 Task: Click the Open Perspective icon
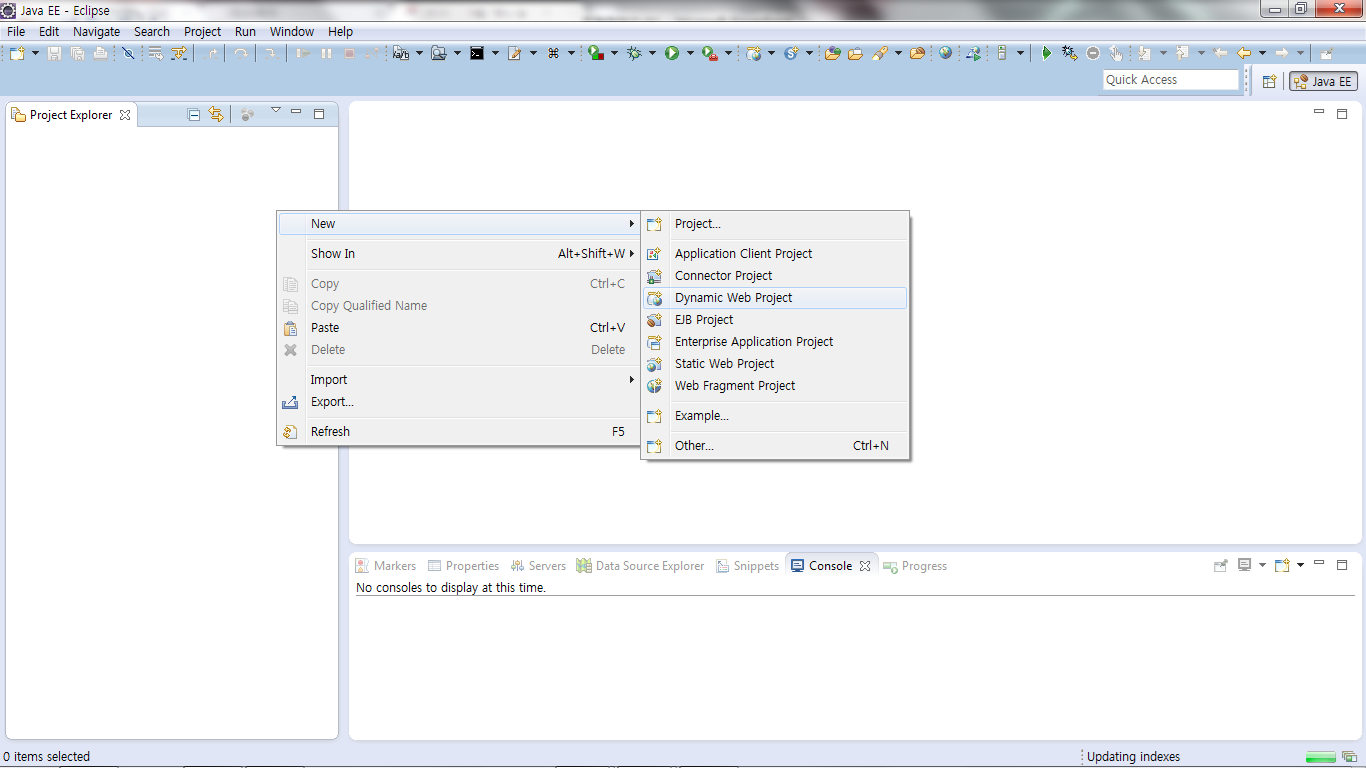(1269, 82)
